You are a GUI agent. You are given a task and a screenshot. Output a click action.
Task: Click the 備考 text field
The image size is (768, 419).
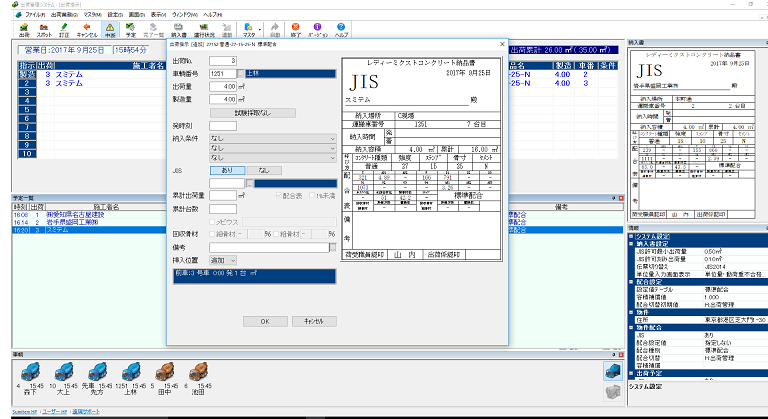269,247
